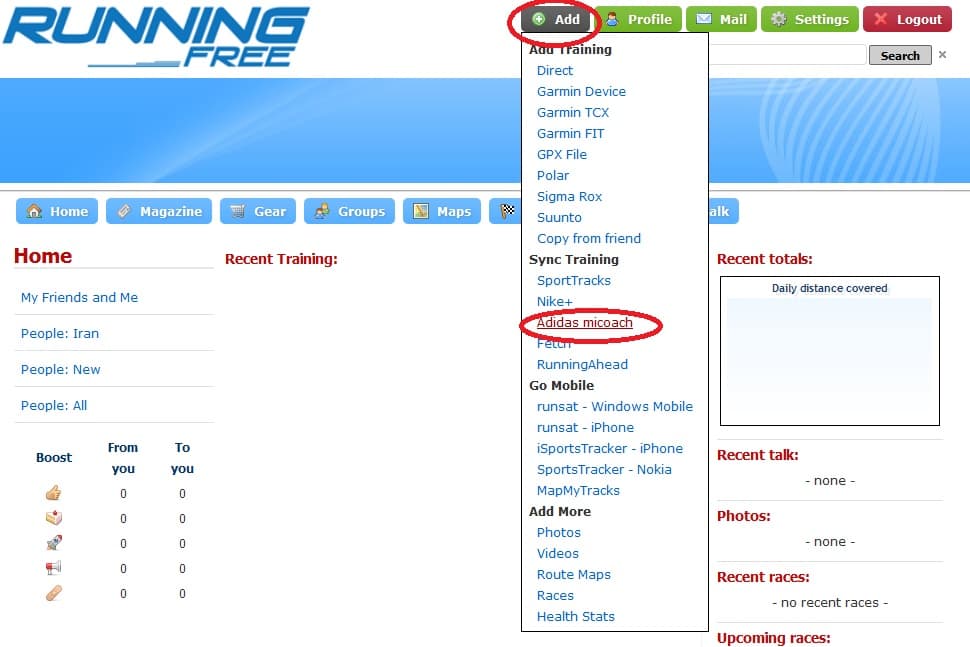Open the Mail button with envelope icon
Image resolution: width=970 pixels, height=647 pixels.
tap(721, 19)
